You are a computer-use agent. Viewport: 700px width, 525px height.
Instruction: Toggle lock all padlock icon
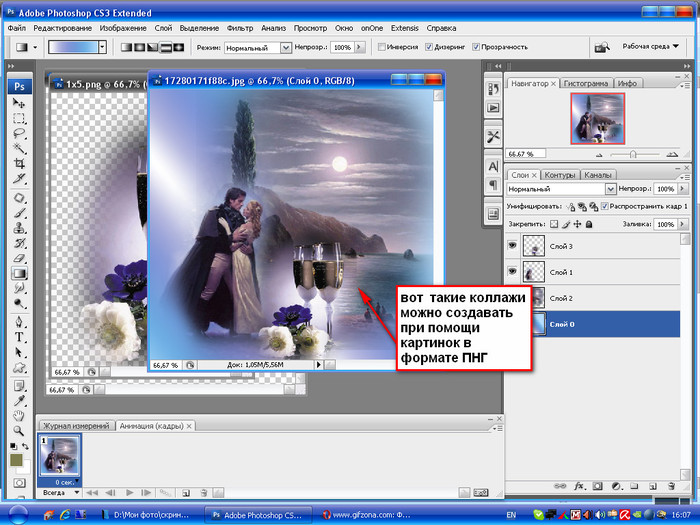(589, 224)
